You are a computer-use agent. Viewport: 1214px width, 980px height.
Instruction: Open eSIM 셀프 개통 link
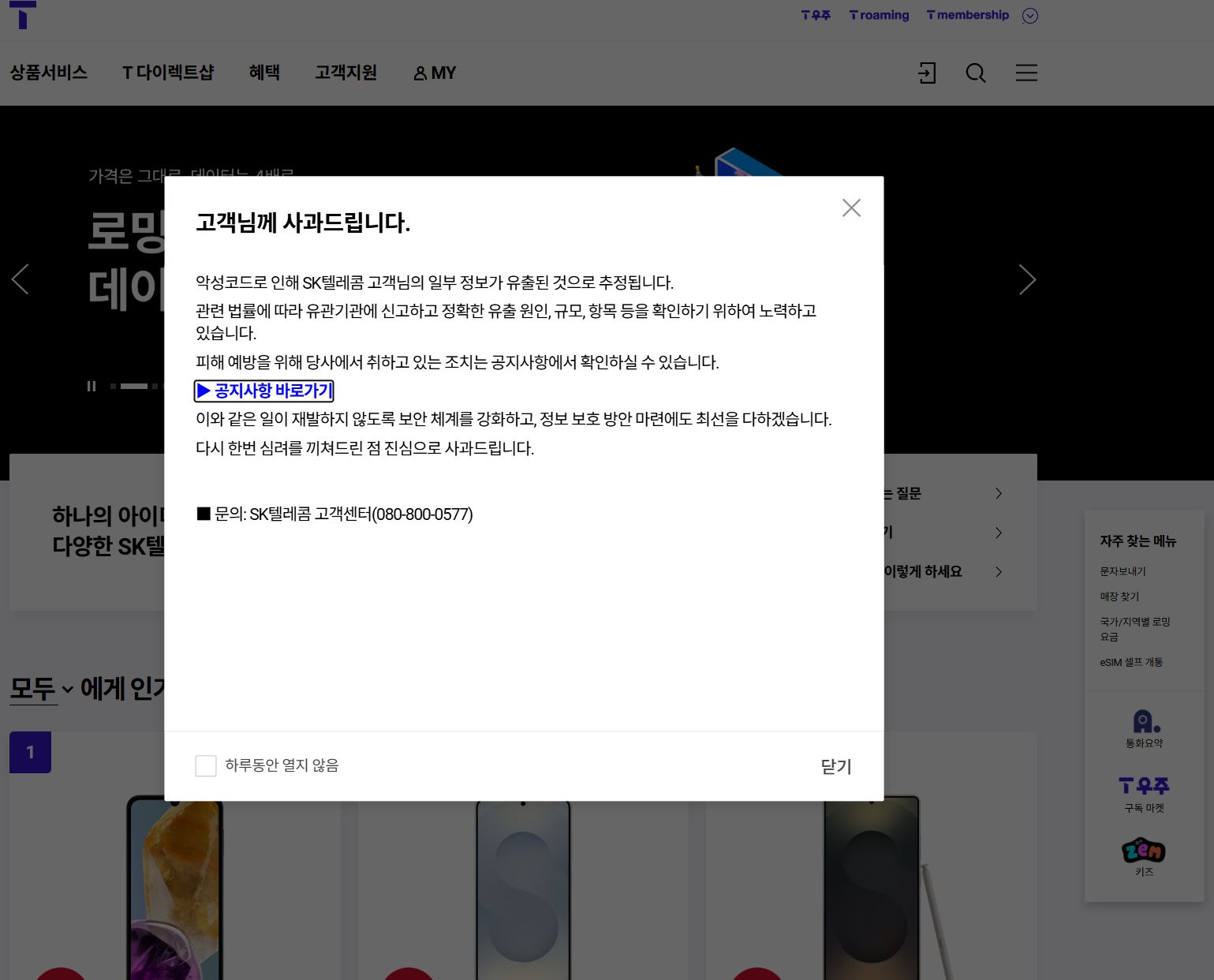click(x=1131, y=662)
